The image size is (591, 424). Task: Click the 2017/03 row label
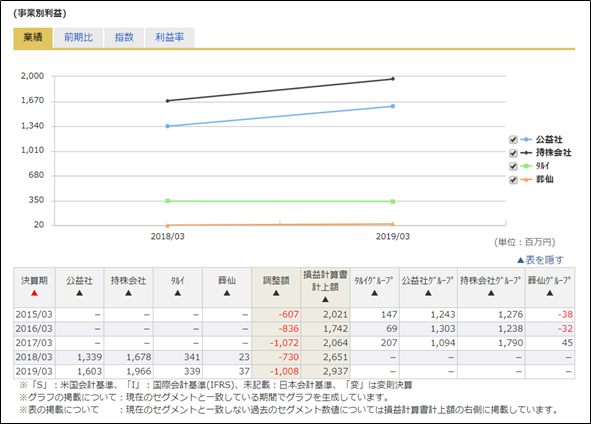(x=34, y=343)
